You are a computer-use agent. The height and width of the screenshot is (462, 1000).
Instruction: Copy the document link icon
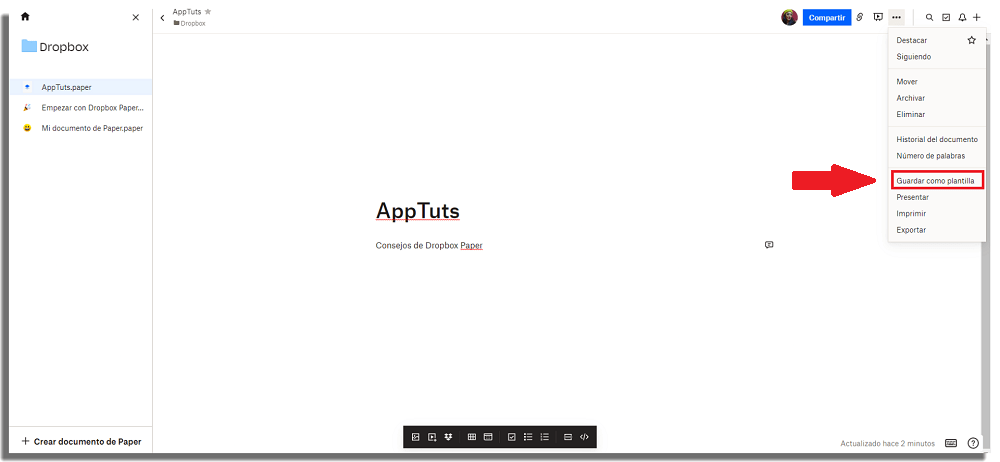click(860, 17)
